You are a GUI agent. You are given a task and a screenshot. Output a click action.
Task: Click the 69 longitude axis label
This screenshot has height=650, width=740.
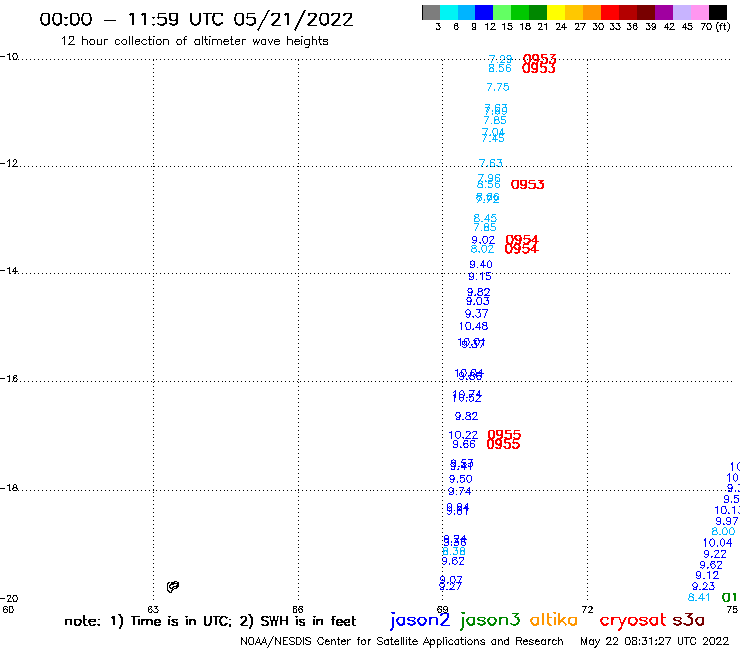pos(442,609)
